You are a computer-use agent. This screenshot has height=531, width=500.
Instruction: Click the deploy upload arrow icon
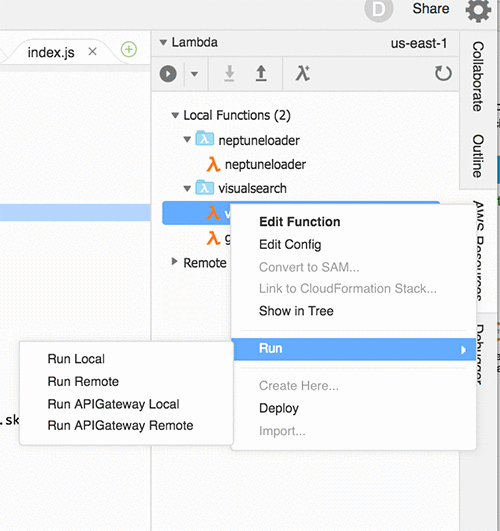pyautogui.click(x=261, y=73)
